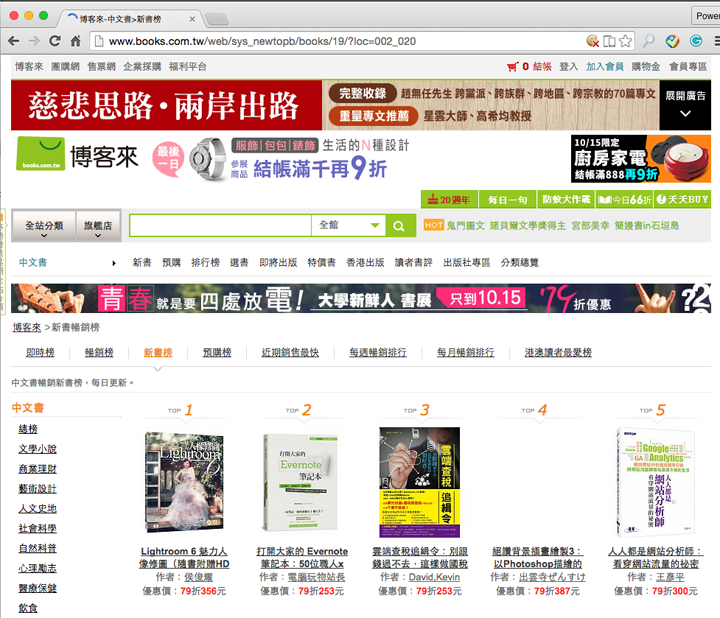
Task: Open the 團購網 top link
Action: (65, 67)
